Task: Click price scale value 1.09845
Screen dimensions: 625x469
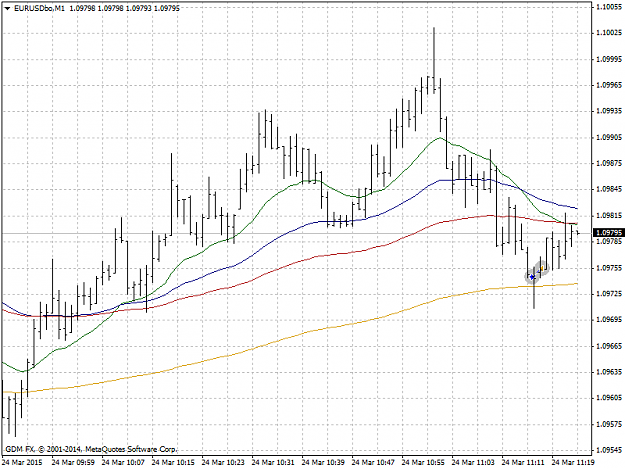Action: (609, 189)
